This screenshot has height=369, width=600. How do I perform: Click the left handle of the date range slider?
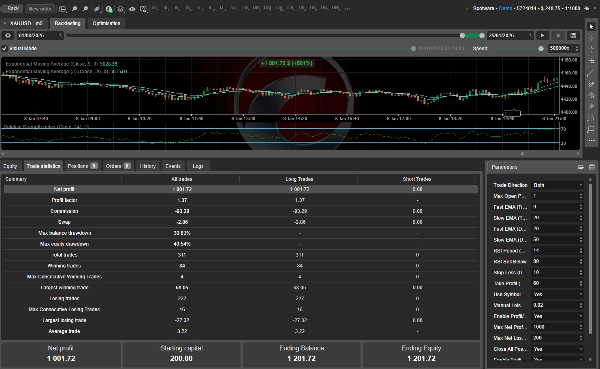462,35
